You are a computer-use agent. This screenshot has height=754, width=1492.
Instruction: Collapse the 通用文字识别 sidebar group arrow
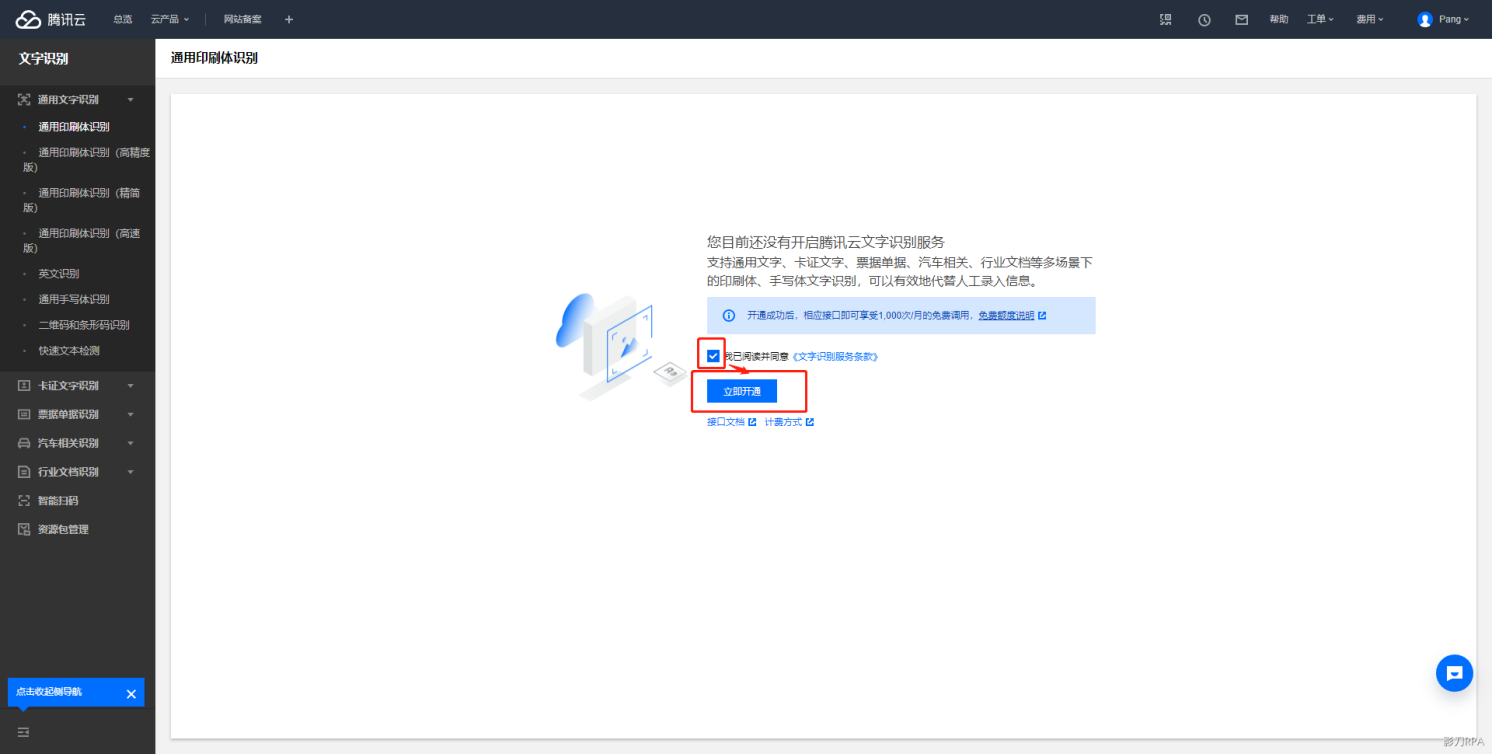(130, 100)
